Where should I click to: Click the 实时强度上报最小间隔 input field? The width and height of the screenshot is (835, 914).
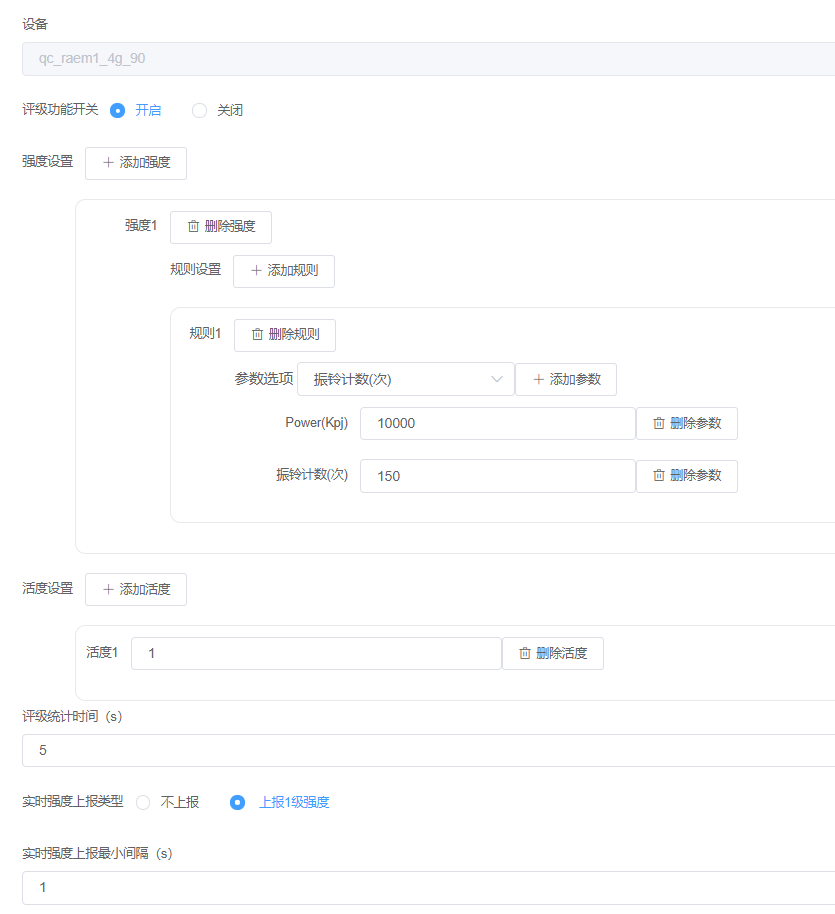(430, 888)
